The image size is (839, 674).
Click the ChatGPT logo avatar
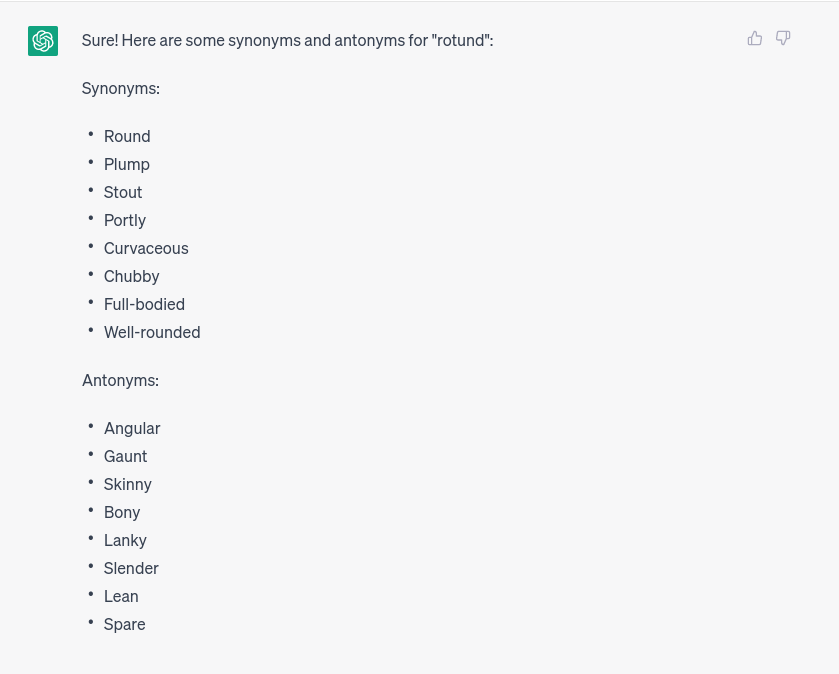(43, 41)
